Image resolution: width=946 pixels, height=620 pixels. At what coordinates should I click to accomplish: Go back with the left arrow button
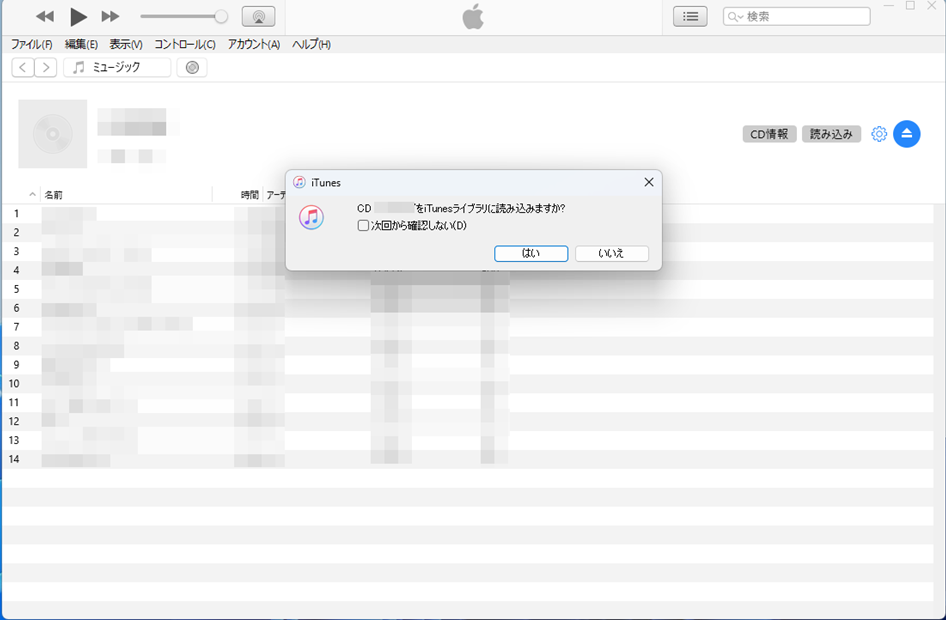coord(22,67)
